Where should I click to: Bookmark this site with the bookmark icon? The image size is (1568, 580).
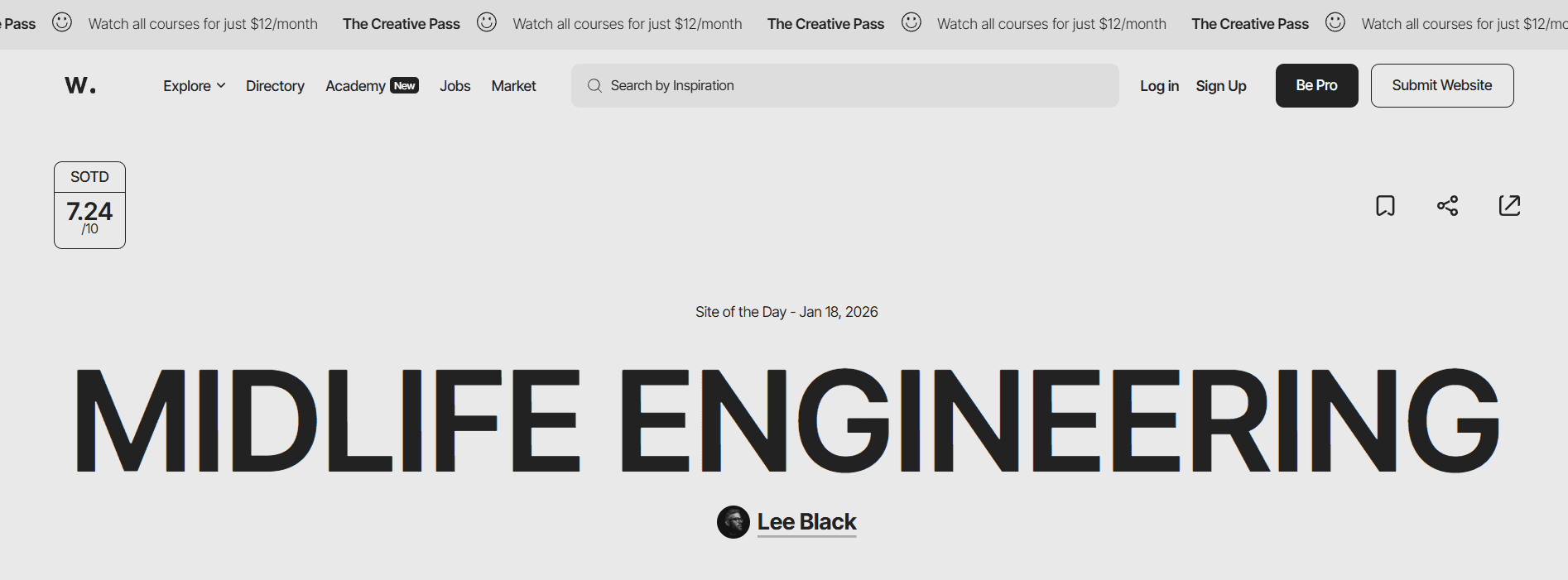click(x=1385, y=205)
